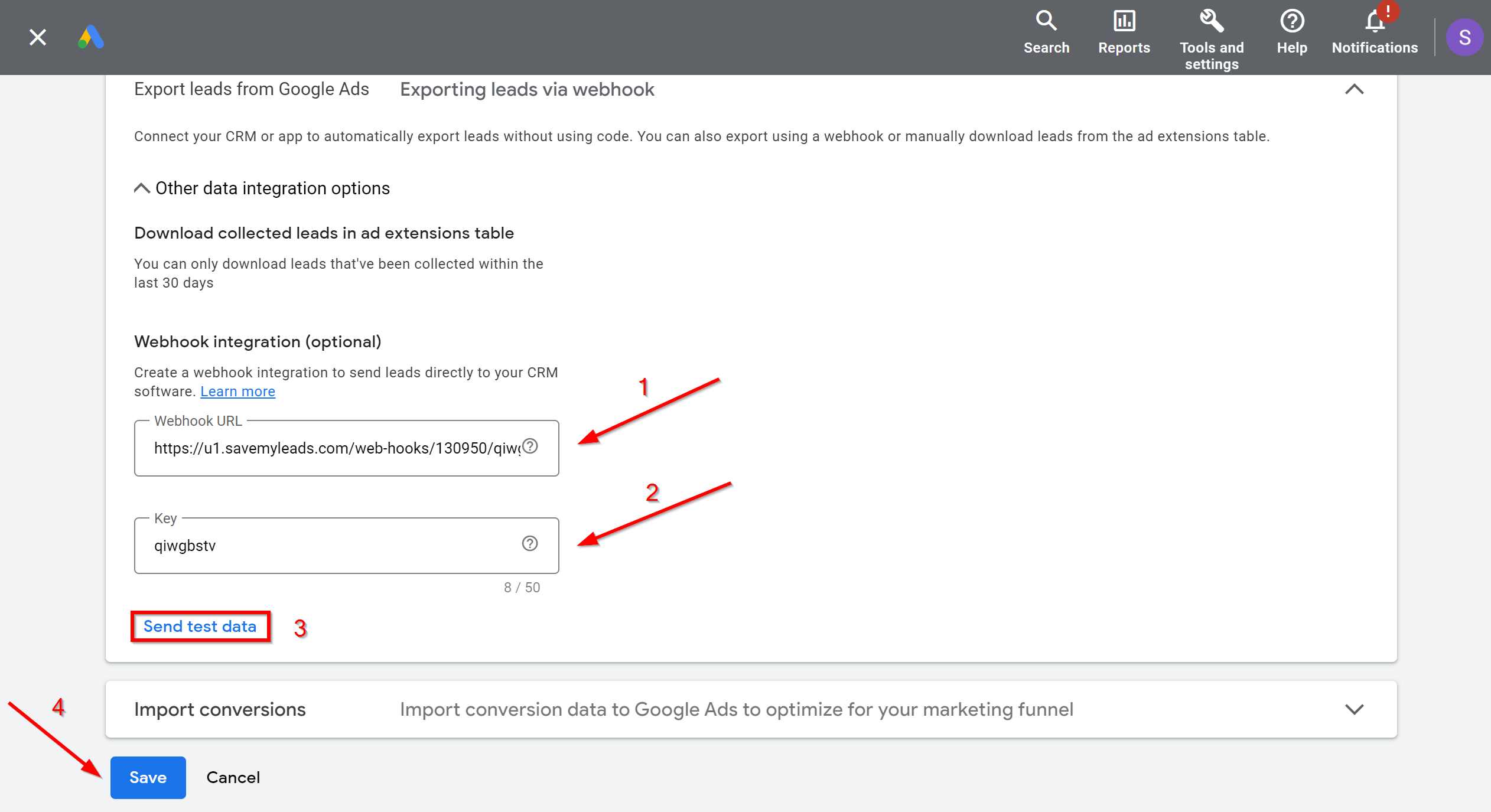Show help for the Key field
This screenshot has width=1491, height=812.
(530, 544)
